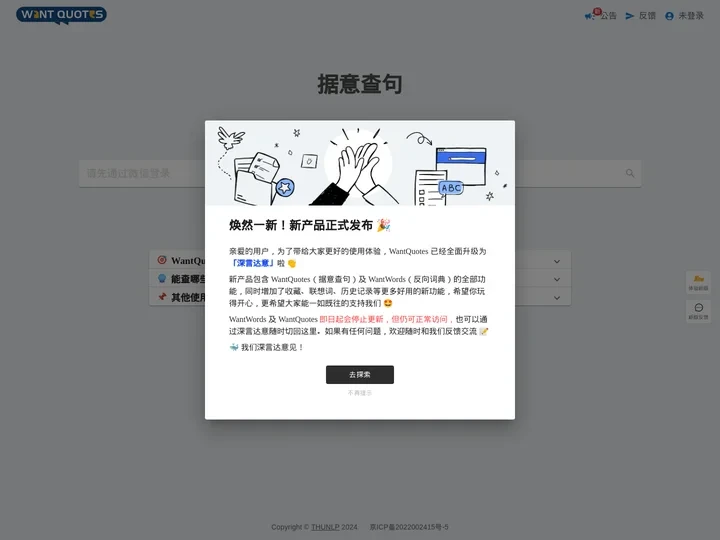
Task: Open the THUNLP footer link
Action: [325, 527]
